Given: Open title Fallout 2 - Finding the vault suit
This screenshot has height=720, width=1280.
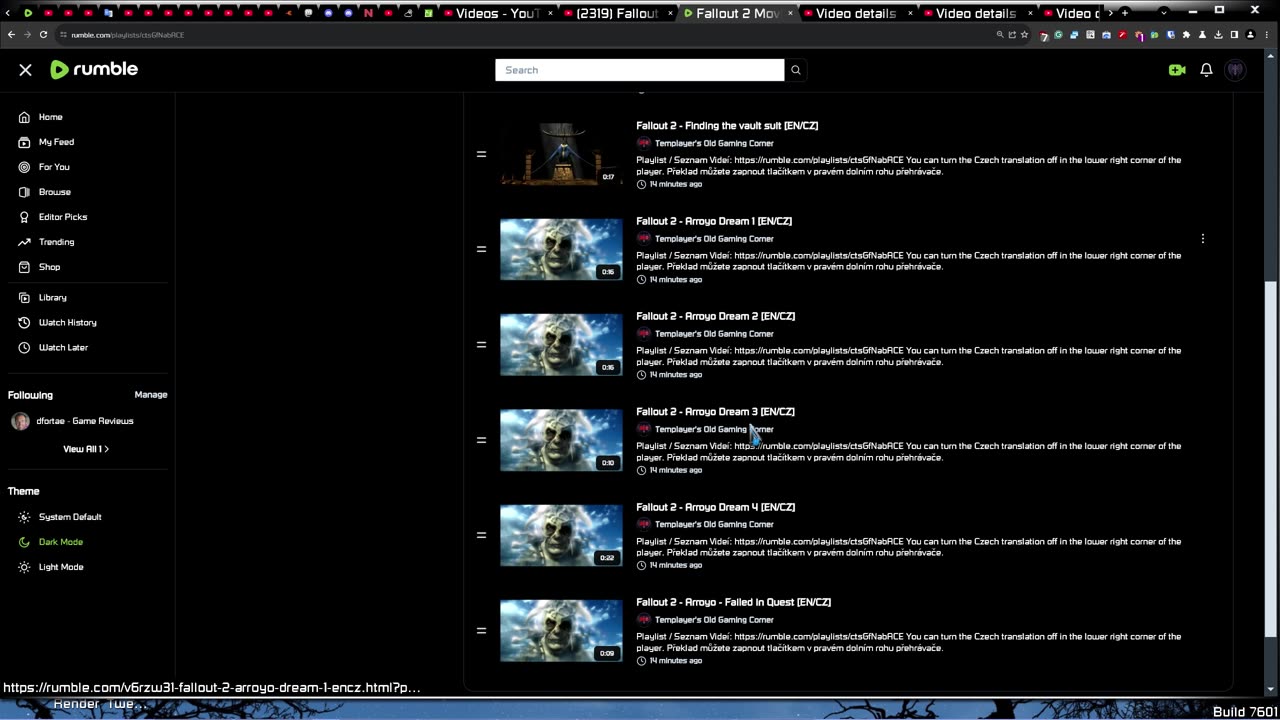Looking at the screenshot, I should [x=727, y=126].
